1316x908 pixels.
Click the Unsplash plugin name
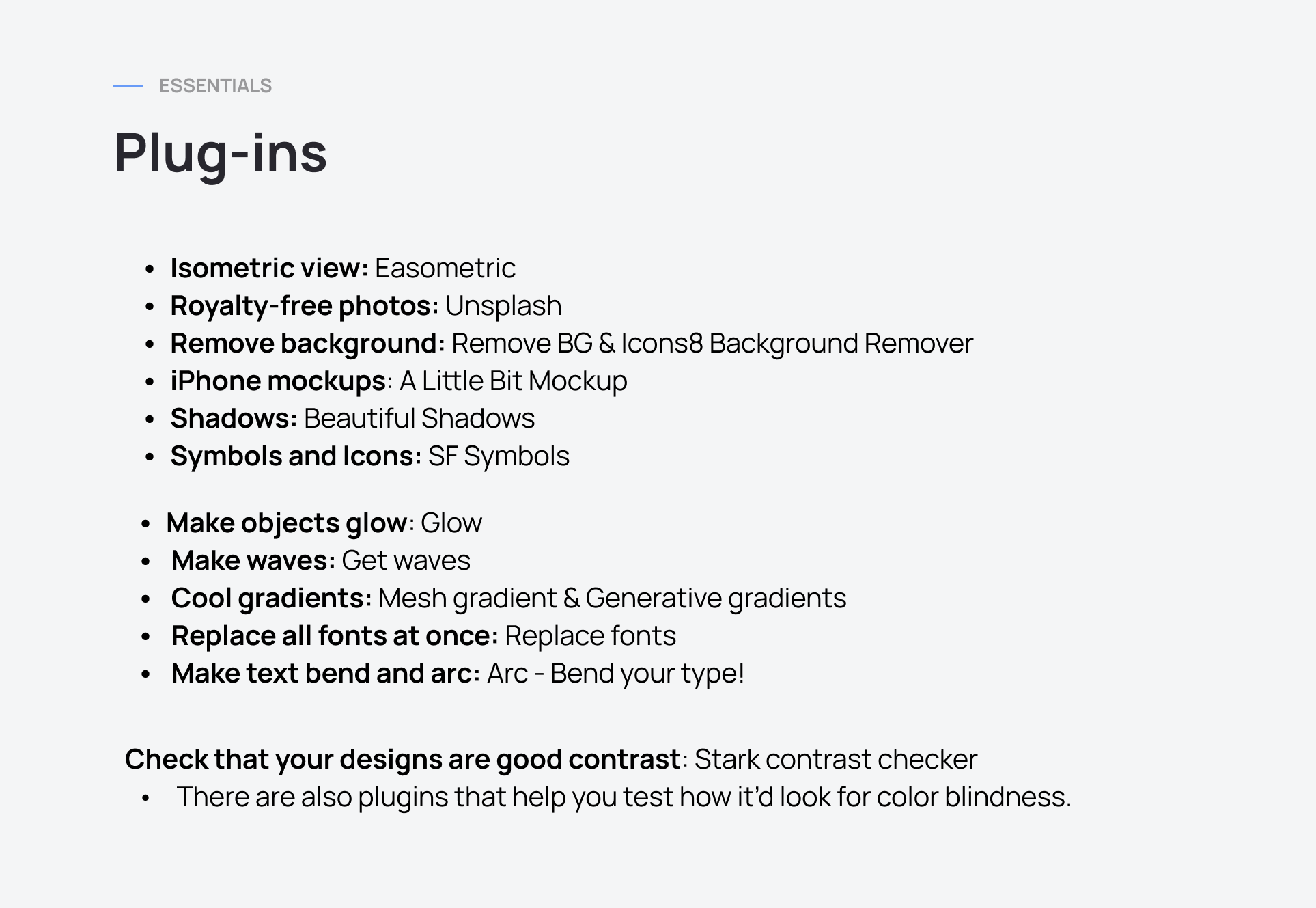click(x=503, y=306)
